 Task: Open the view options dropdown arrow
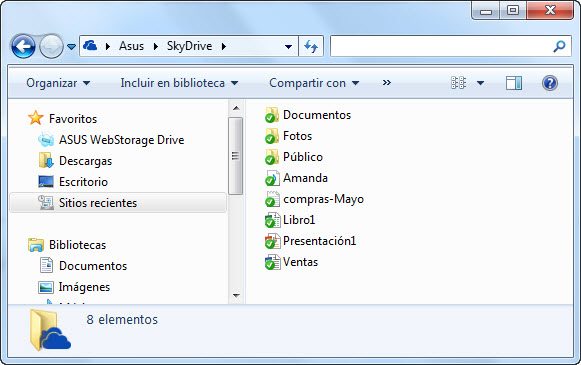480,83
